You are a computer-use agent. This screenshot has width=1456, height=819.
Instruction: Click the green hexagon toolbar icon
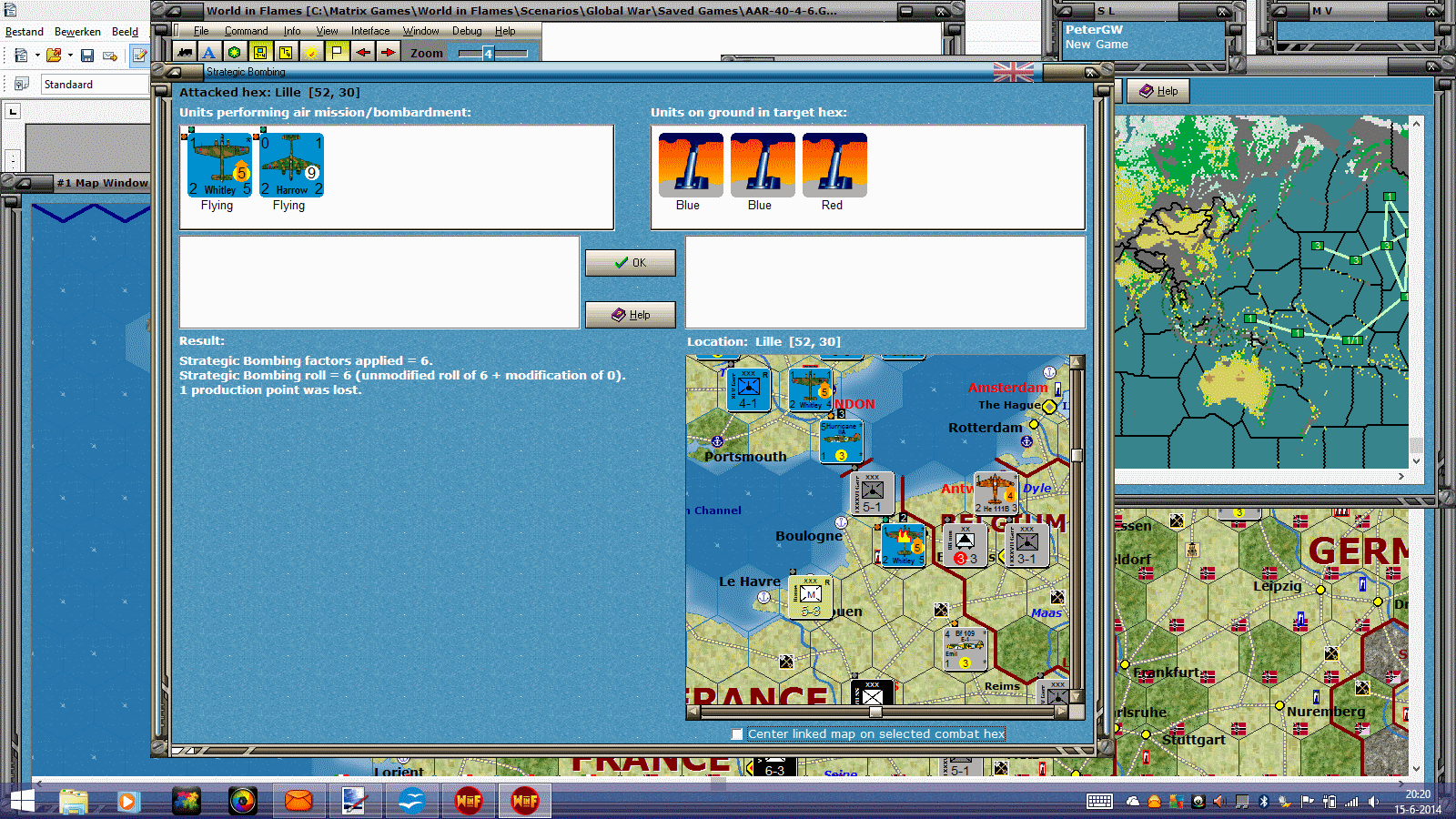(x=235, y=53)
